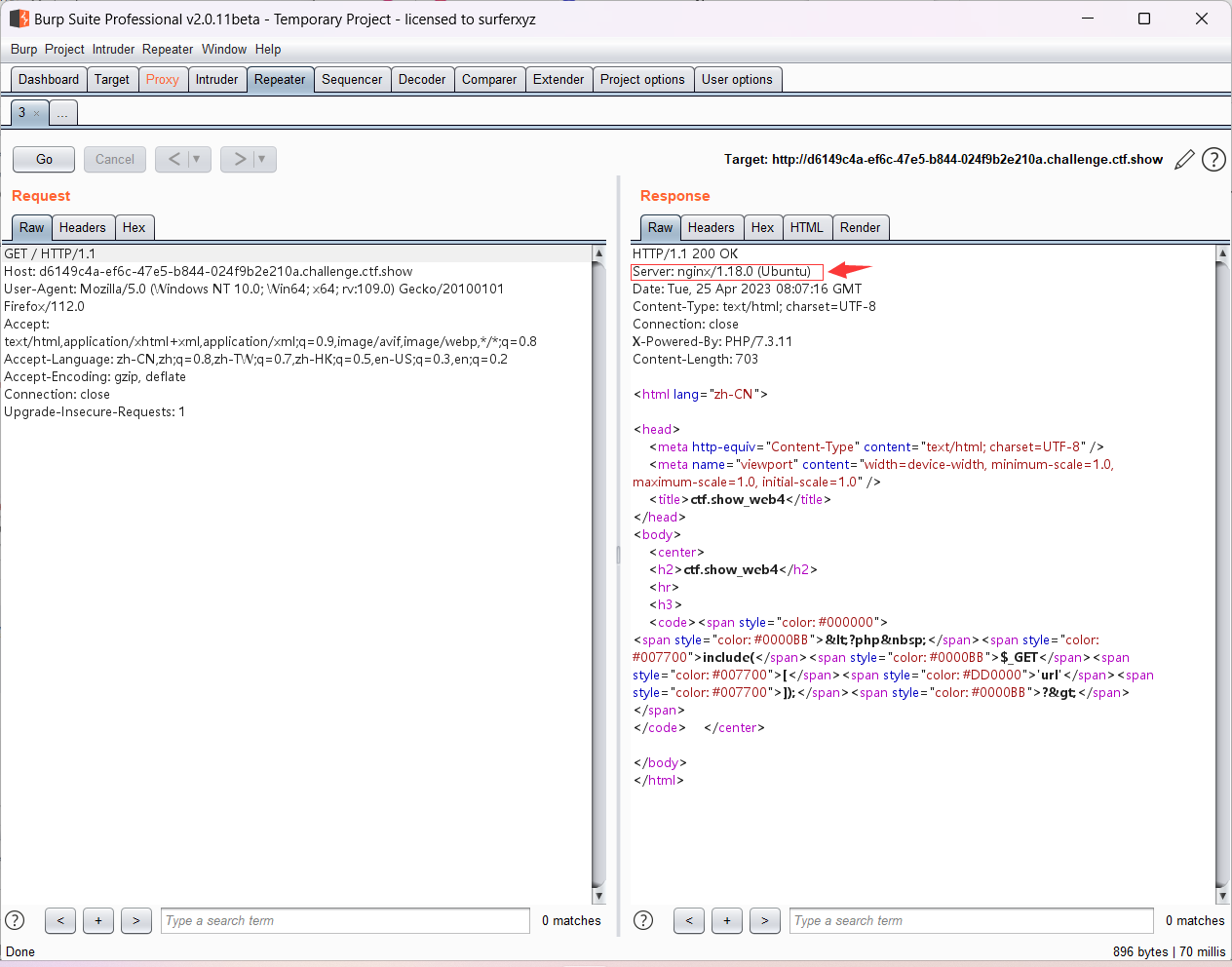Viewport: 1232px width, 967px height.
Task: Click the Go button to send request
Action: click(44, 159)
